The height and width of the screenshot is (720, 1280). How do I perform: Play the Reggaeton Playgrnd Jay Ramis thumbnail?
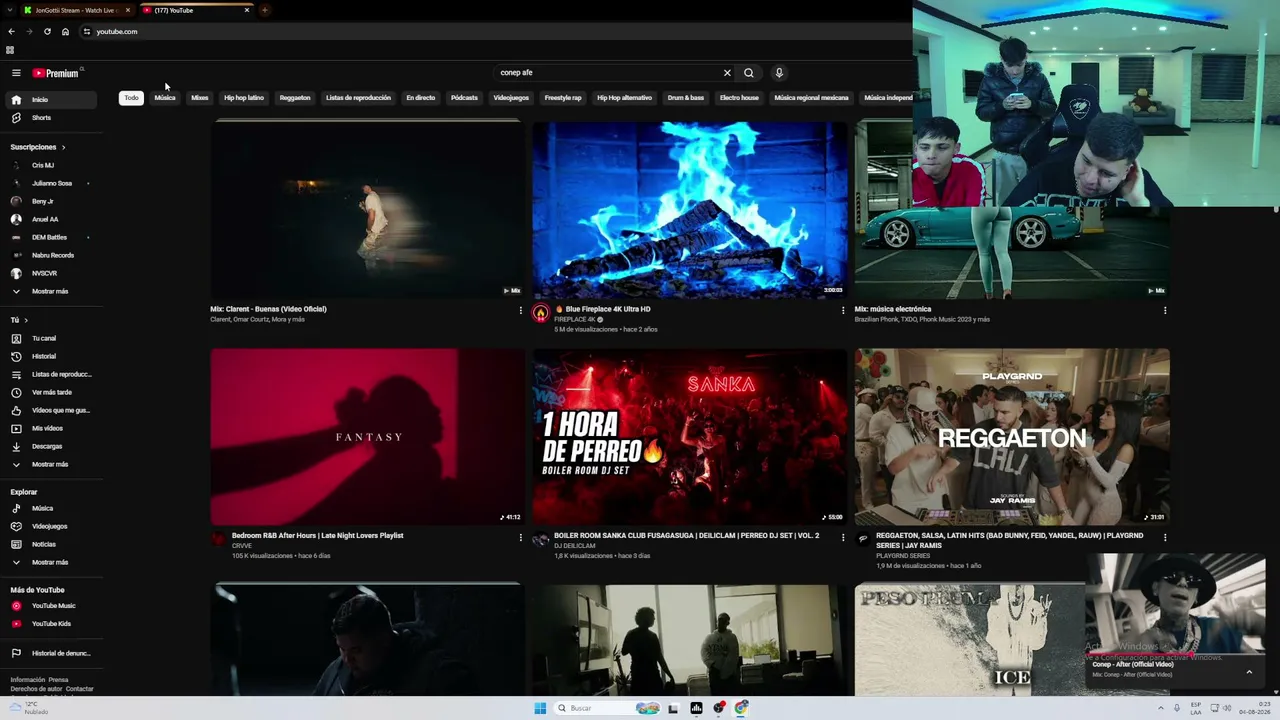pyautogui.click(x=1012, y=437)
